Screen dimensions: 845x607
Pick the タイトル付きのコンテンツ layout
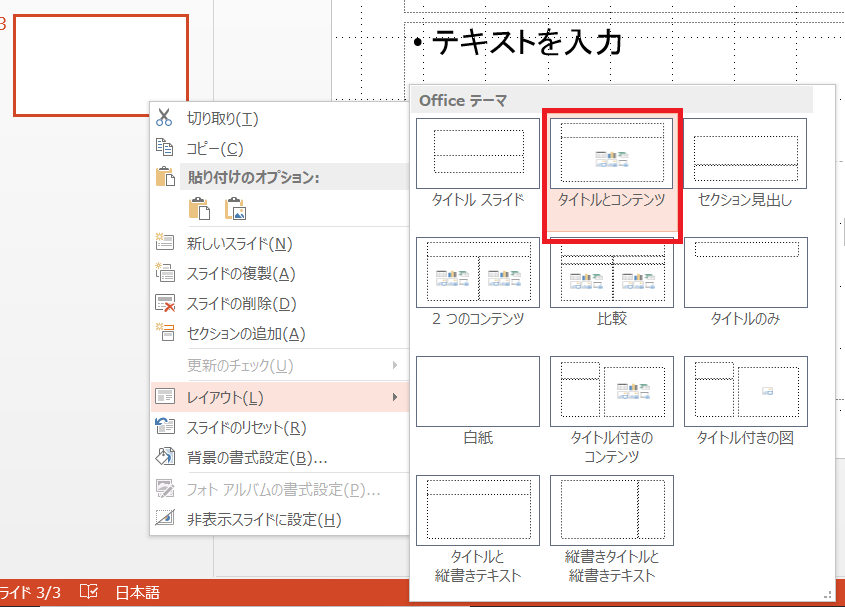pos(612,411)
